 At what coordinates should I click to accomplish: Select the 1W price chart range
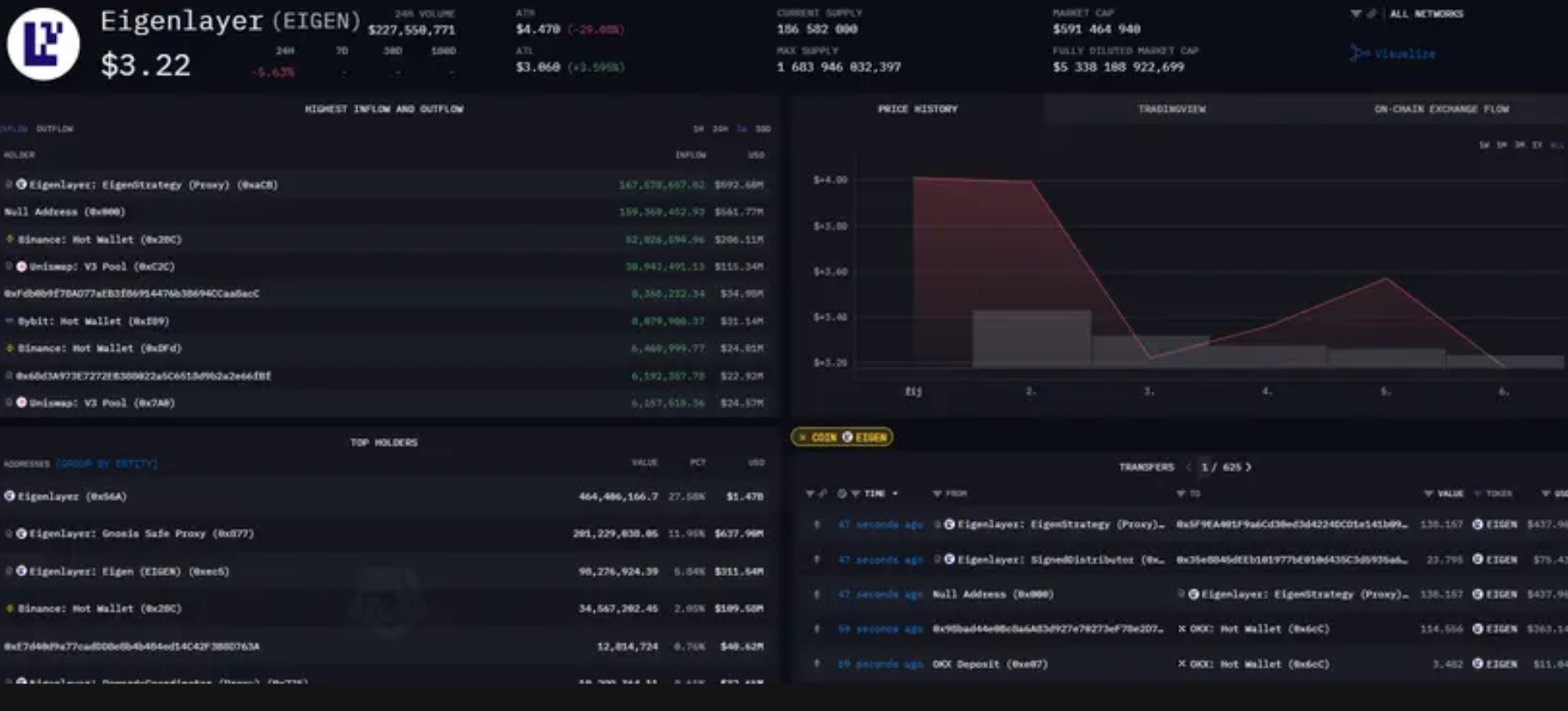(x=1484, y=146)
